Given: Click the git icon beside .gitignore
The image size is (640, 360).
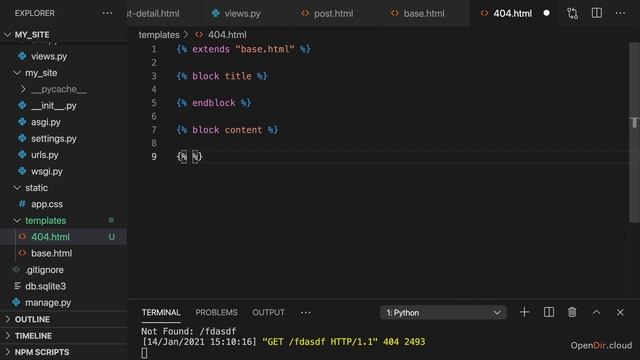Looking at the screenshot, I should (x=16, y=269).
